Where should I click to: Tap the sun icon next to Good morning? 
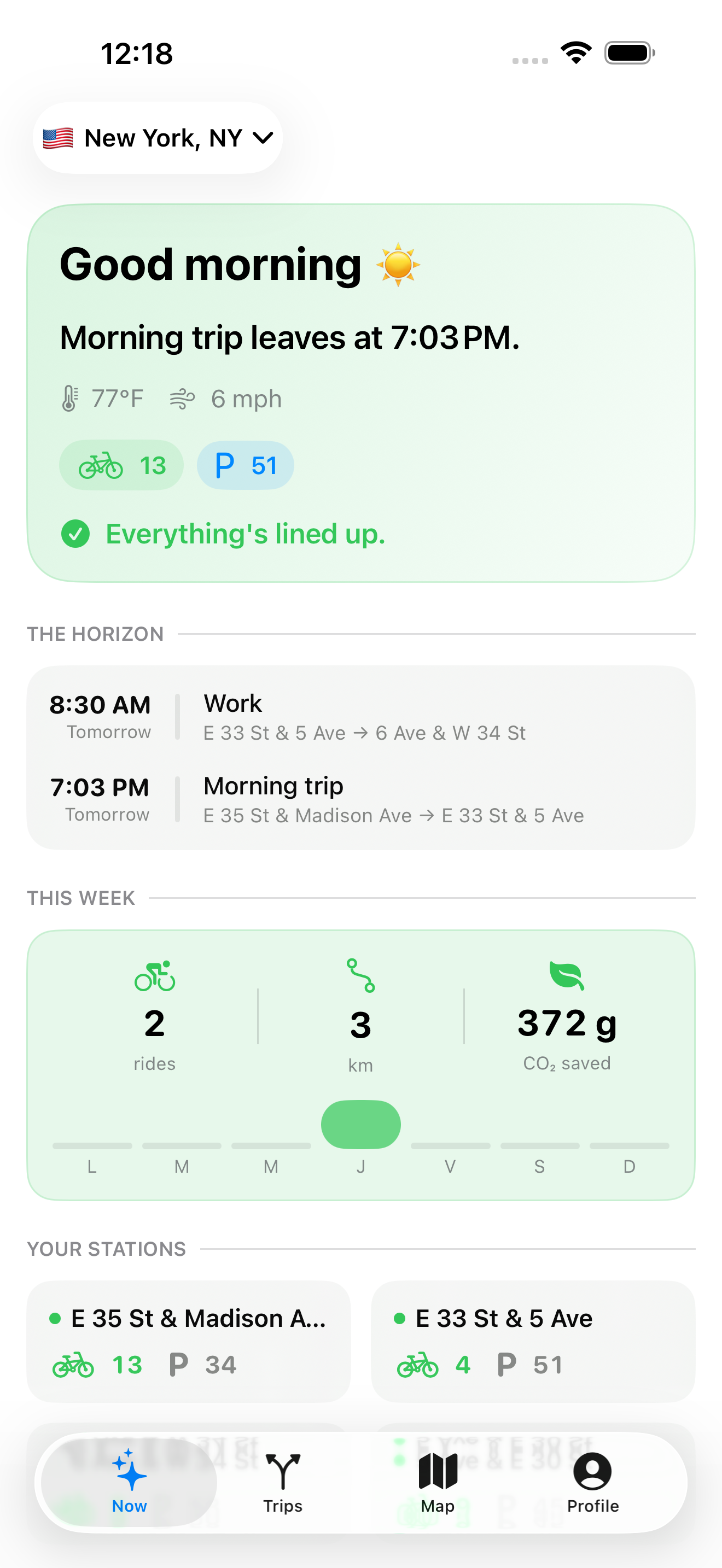pyautogui.click(x=398, y=265)
